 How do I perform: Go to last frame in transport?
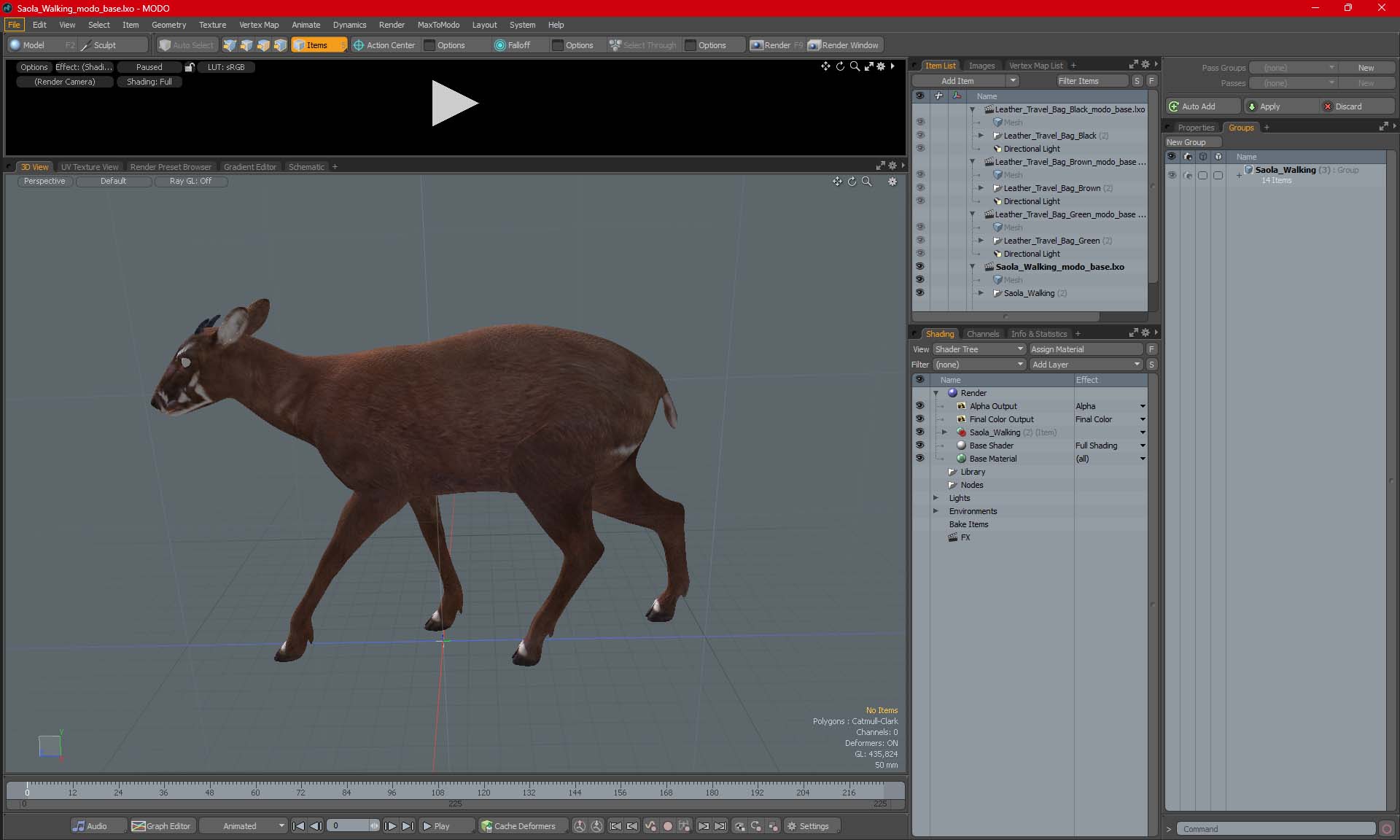408,826
